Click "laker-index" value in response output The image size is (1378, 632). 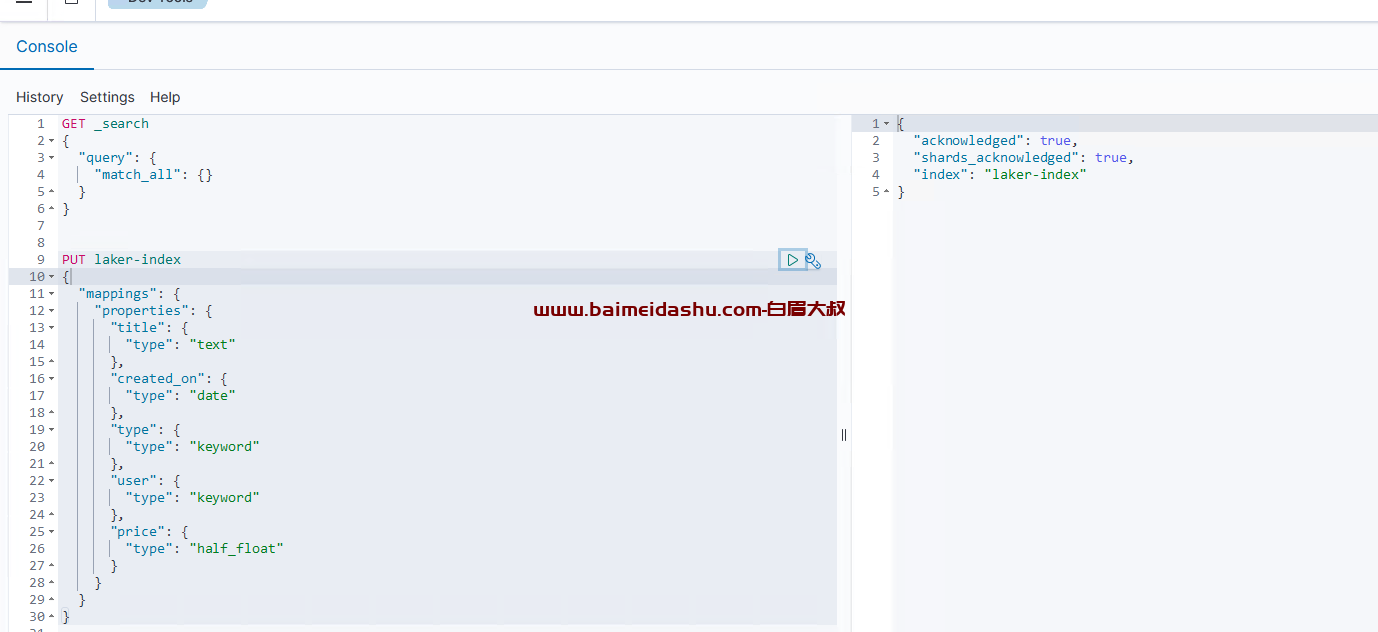point(1035,175)
